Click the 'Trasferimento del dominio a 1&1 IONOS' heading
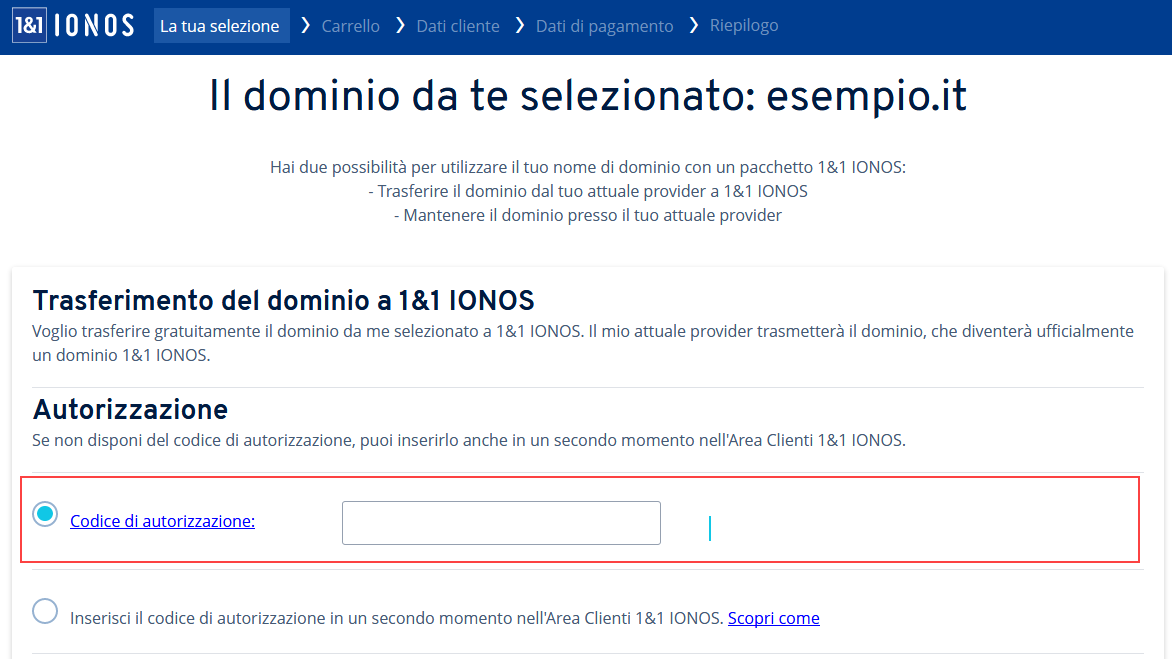The width and height of the screenshot is (1172, 659). 283,300
